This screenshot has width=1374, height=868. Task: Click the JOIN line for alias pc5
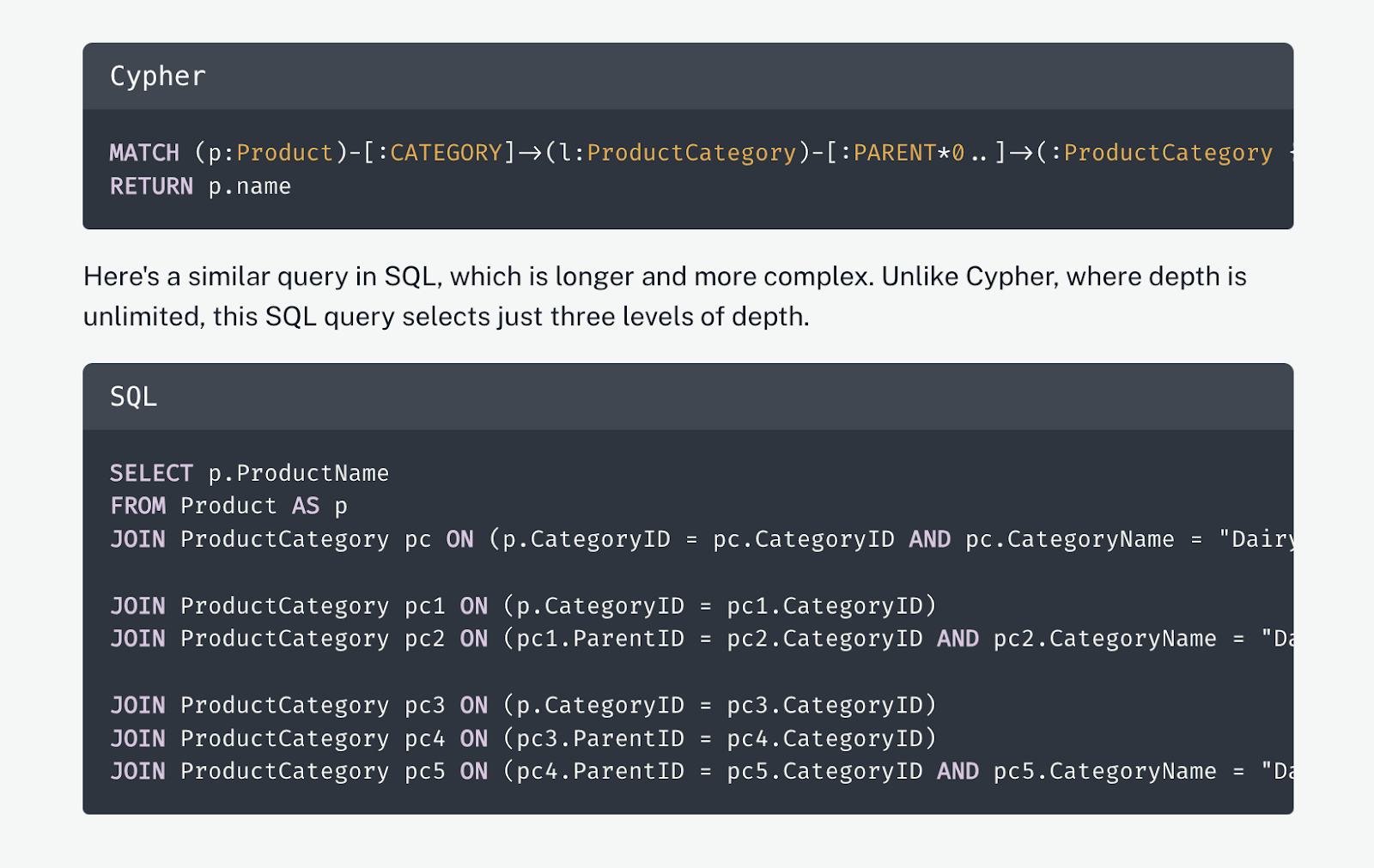click(702, 771)
